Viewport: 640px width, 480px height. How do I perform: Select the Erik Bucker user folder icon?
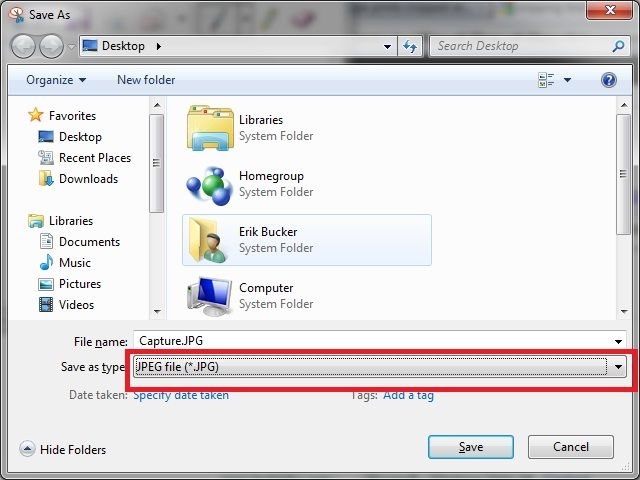click(209, 240)
